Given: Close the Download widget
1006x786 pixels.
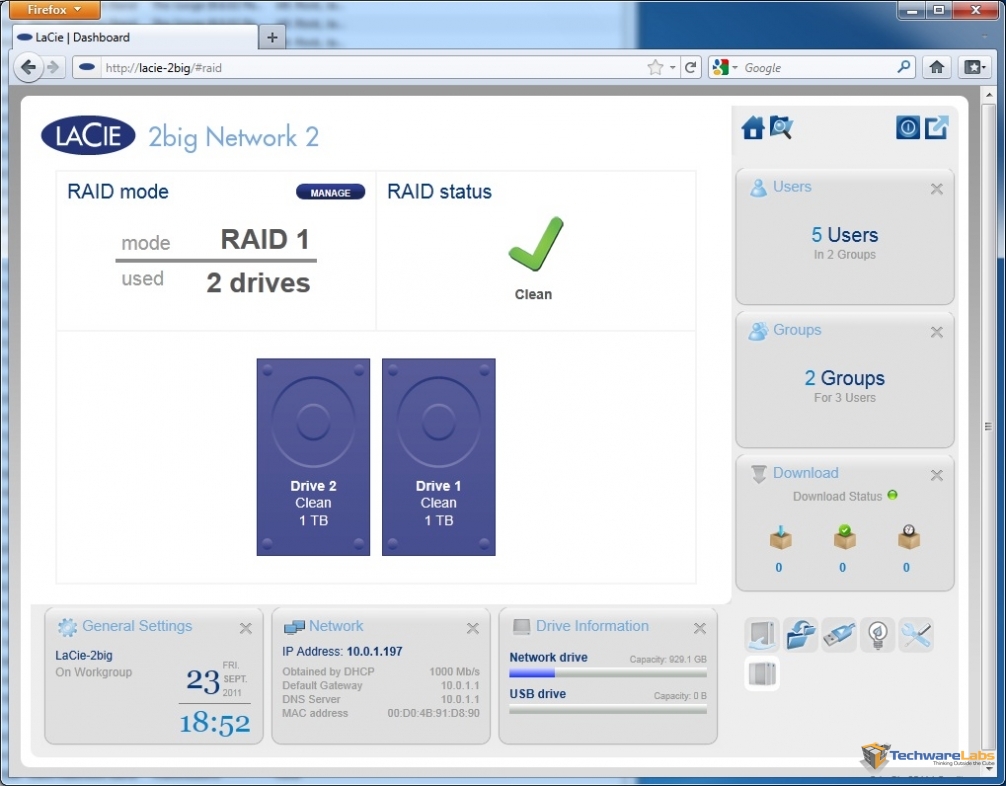Looking at the screenshot, I should 937,475.
